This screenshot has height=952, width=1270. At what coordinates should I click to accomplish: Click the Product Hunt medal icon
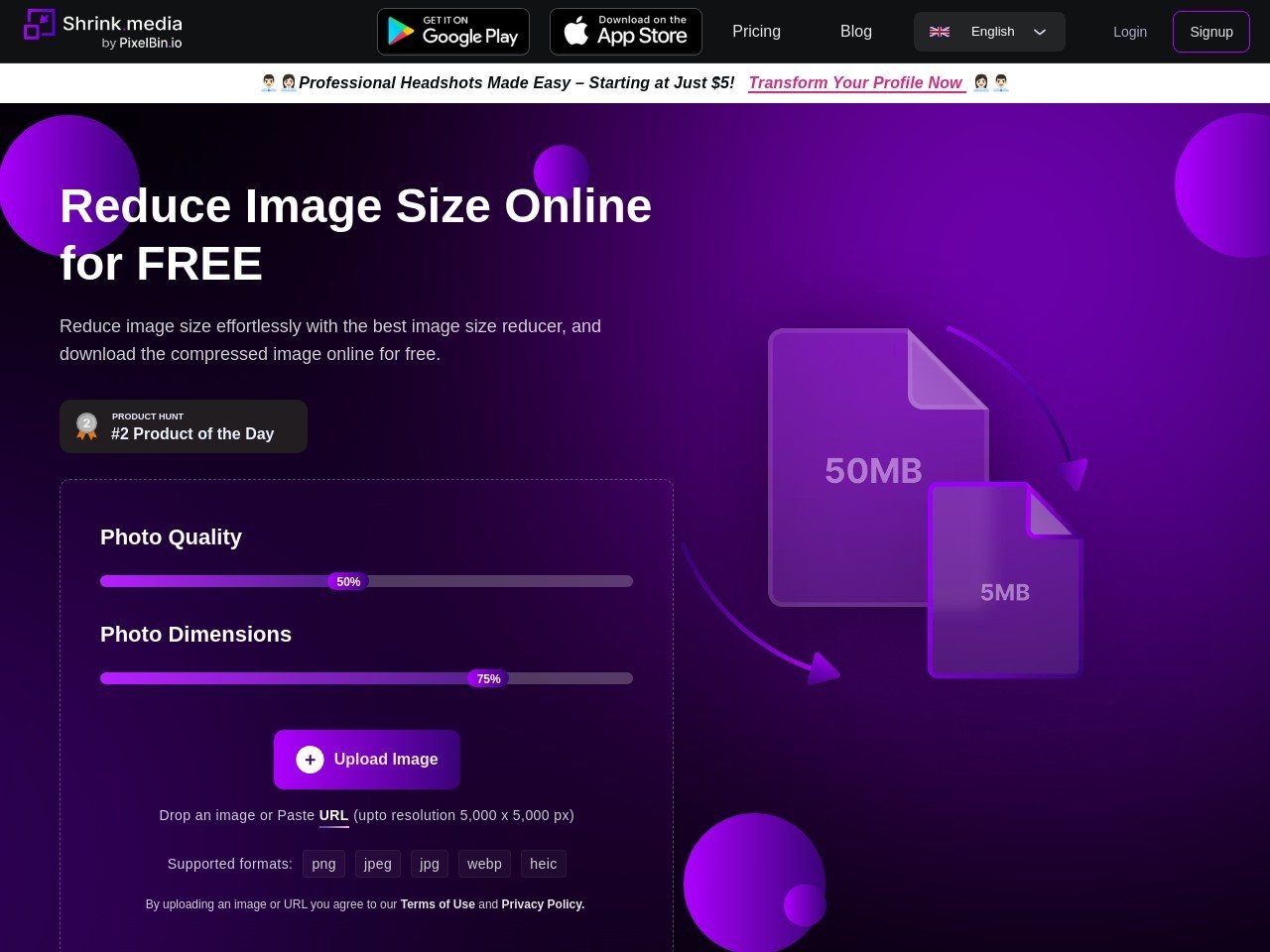[87, 426]
